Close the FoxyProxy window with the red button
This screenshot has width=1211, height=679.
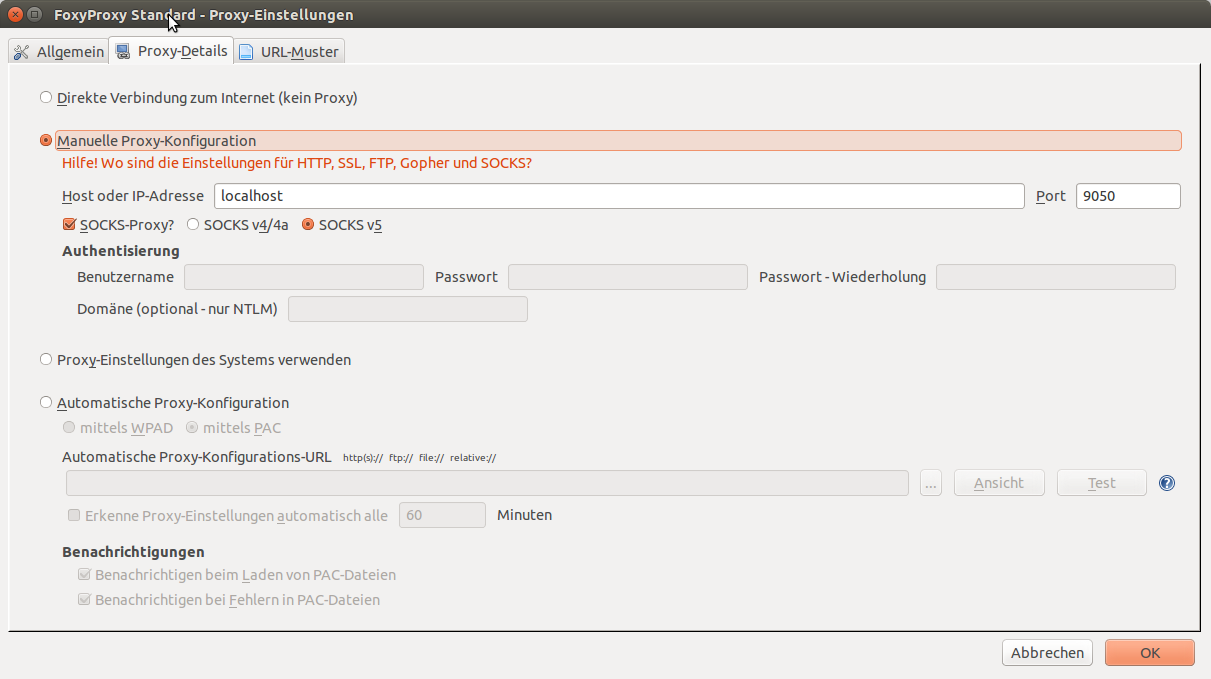click(x=15, y=14)
